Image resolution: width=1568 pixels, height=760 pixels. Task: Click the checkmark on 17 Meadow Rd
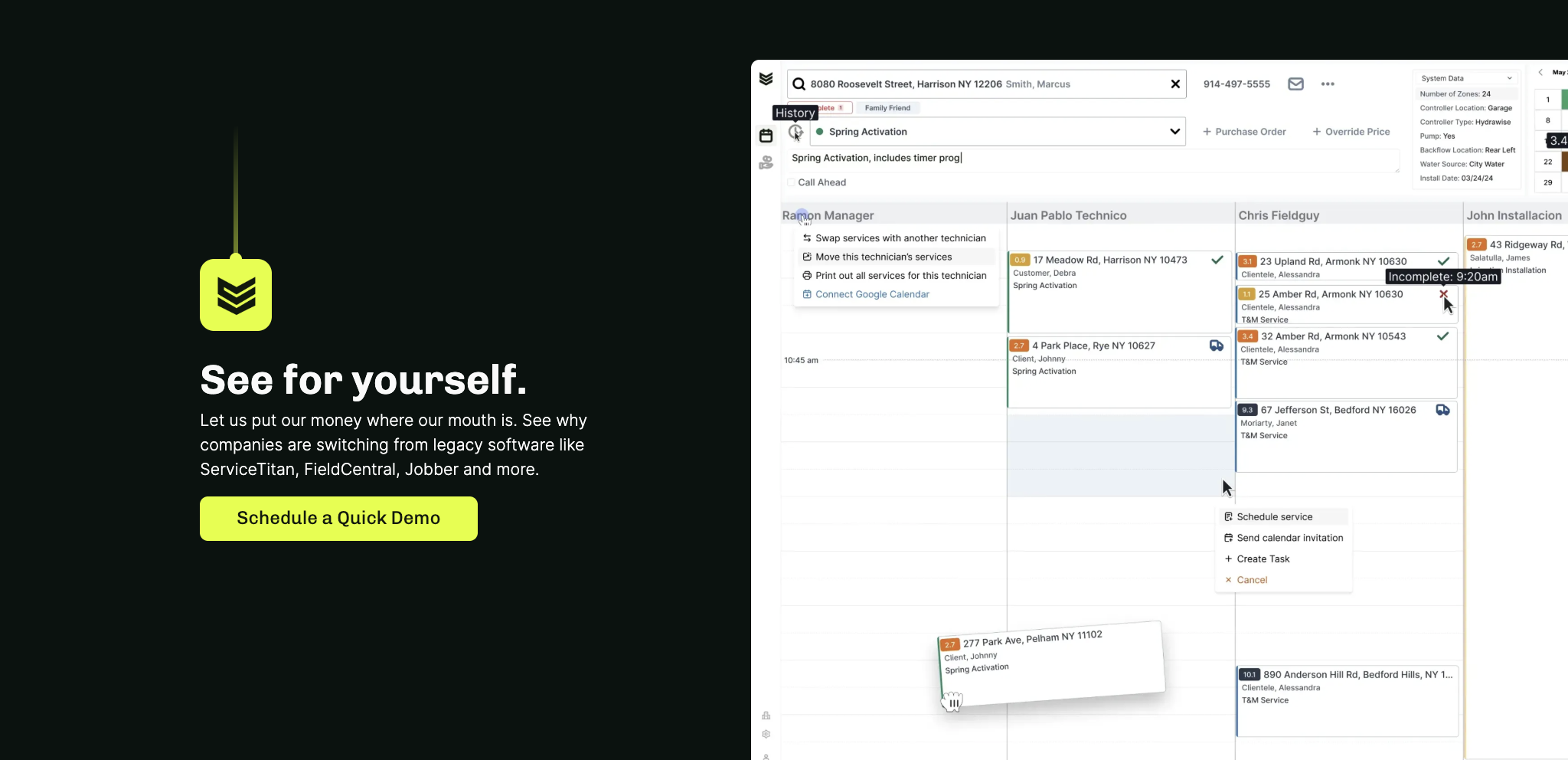tap(1217, 260)
